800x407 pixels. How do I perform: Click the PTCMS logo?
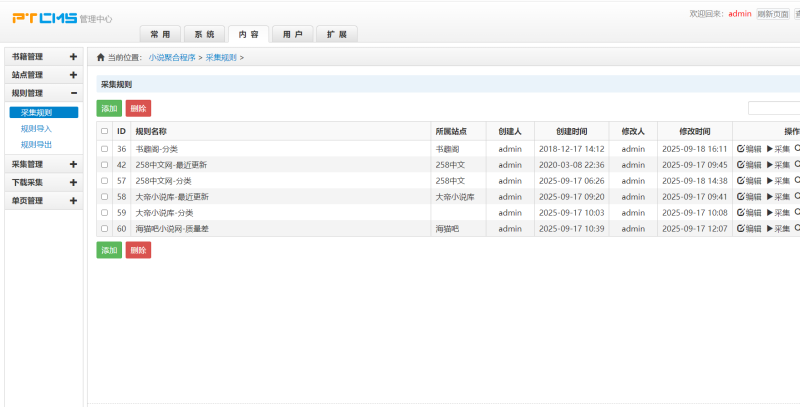[x=45, y=18]
